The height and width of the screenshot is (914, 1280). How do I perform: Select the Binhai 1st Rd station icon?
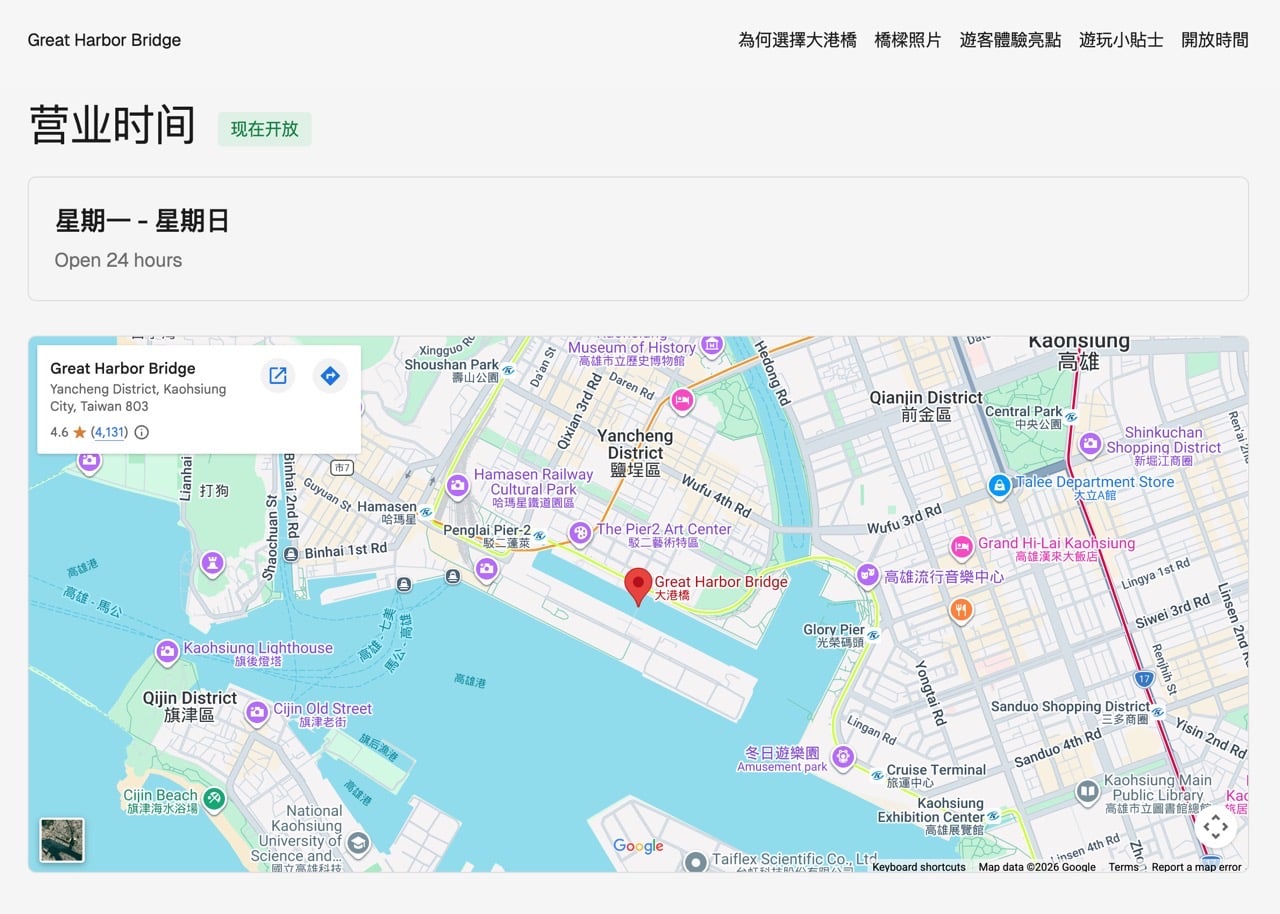(x=291, y=554)
